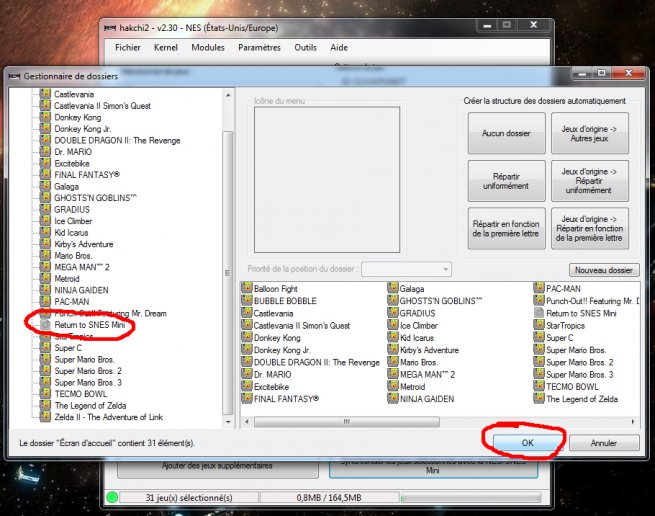Screen dimensions: 655x516
Task: Click the FINAL FANTASY icon in the list view
Action: tap(247, 398)
